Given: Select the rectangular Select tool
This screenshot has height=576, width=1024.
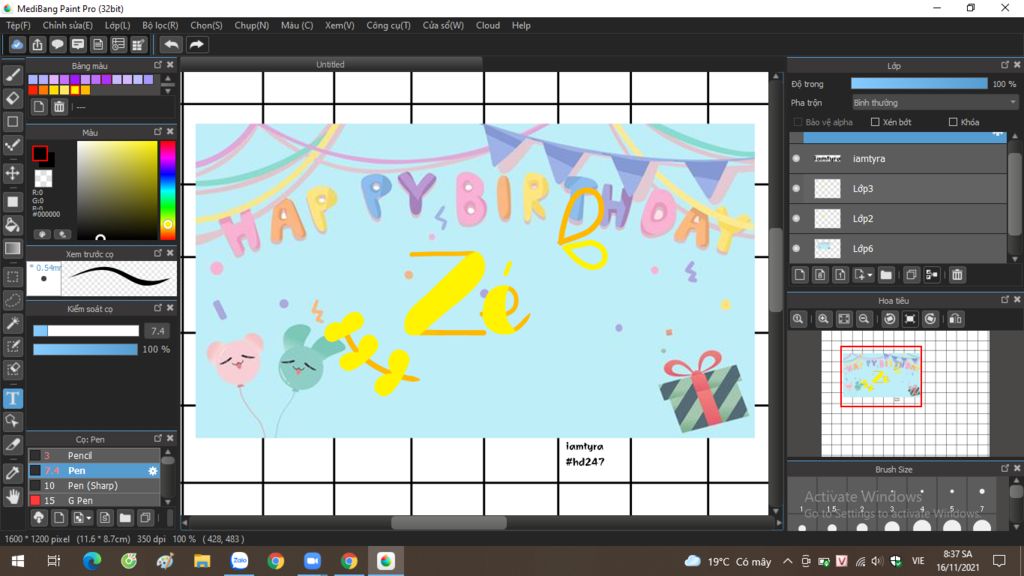Looking at the screenshot, I should tap(12, 277).
